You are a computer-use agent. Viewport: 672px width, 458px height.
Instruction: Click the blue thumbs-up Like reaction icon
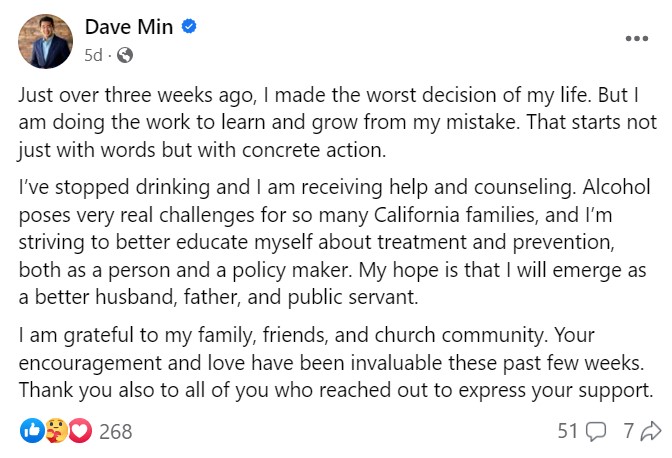pos(32,431)
